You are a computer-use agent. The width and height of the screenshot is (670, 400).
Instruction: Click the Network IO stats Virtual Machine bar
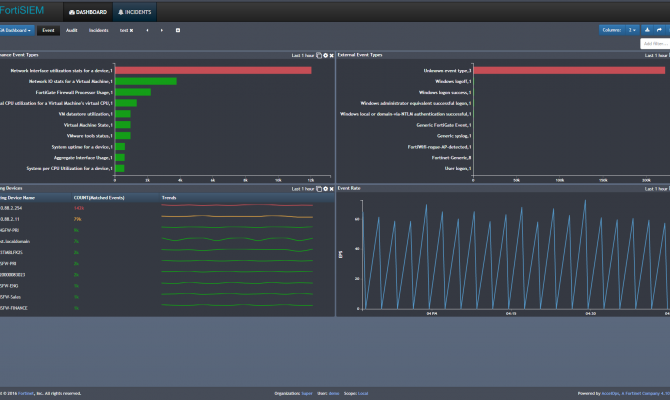point(146,81)
